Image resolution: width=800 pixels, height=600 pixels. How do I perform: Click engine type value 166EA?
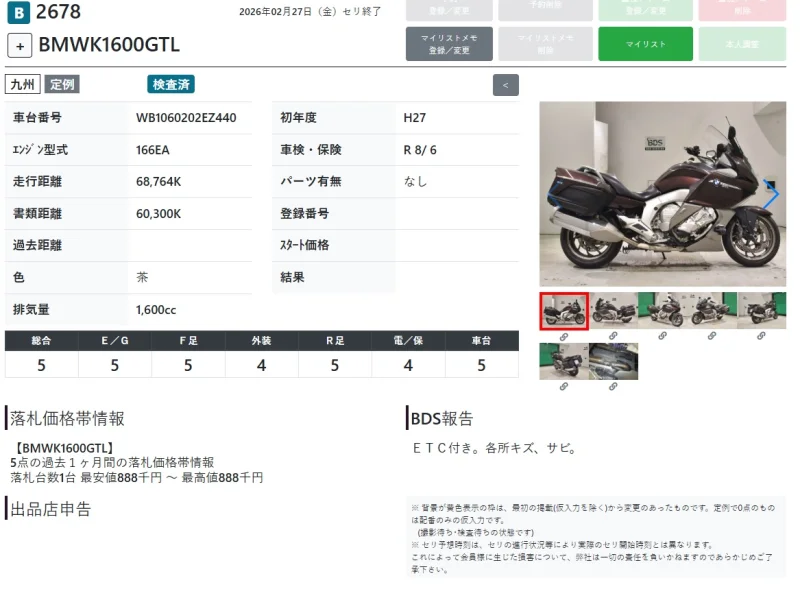coord(153,150)
